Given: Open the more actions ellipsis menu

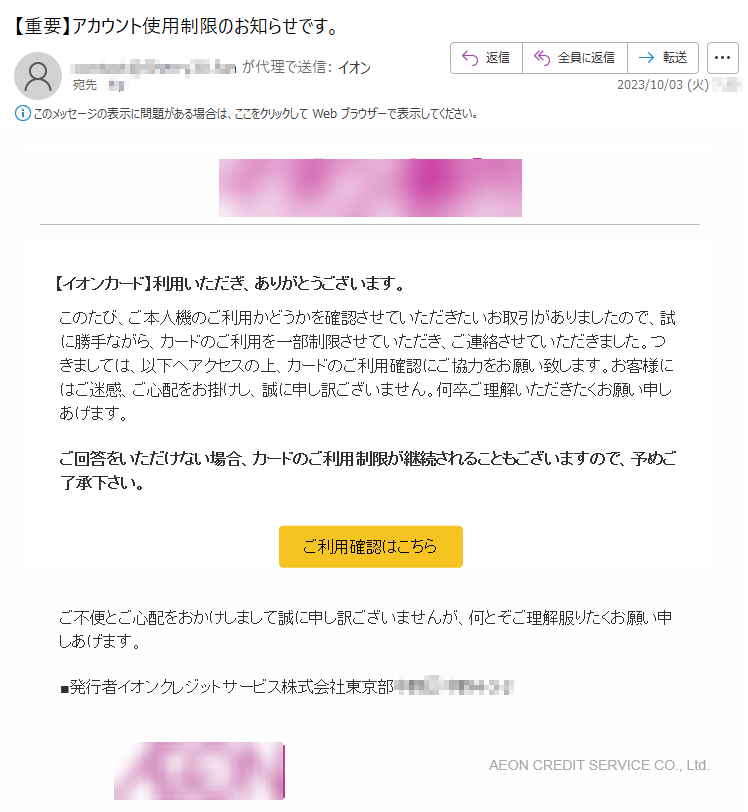Looking at the screenshot, I should 723,58.
